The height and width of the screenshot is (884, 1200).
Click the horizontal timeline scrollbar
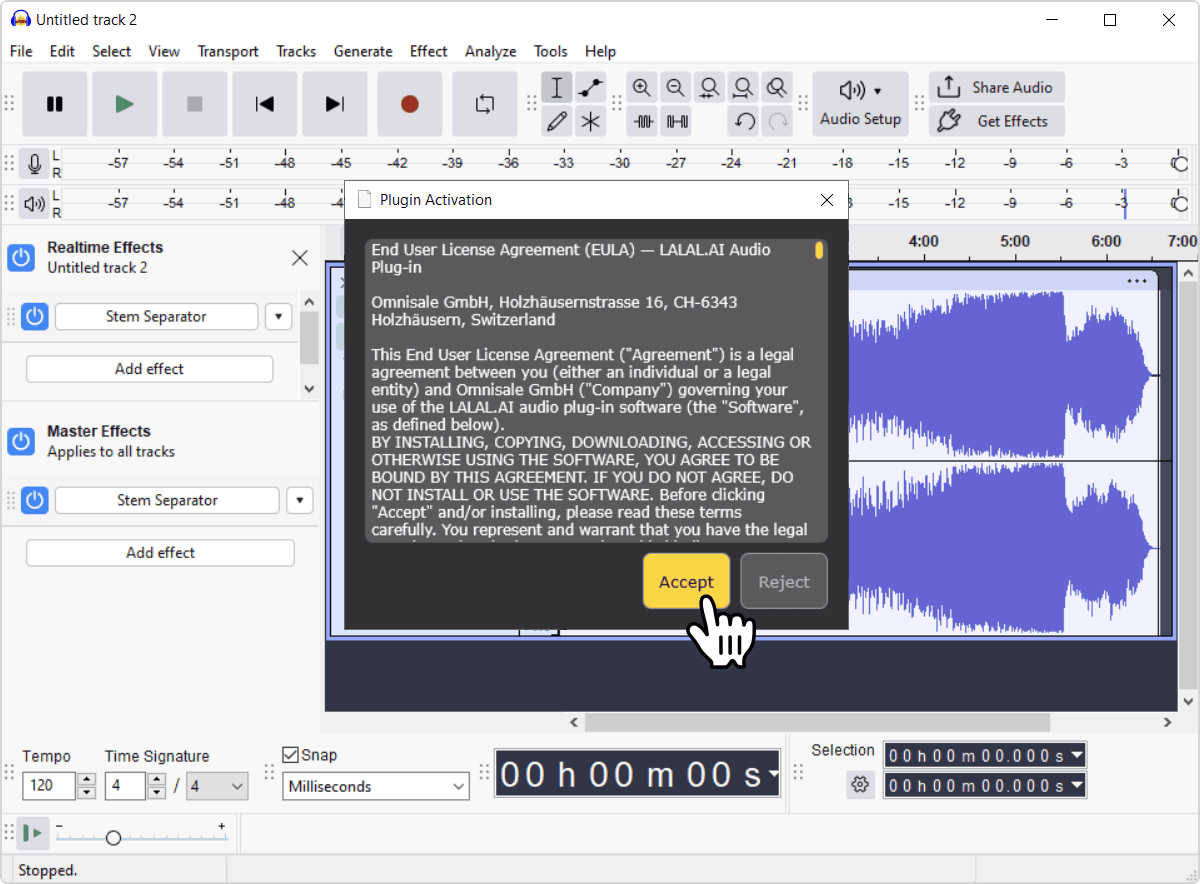(817, 722)
